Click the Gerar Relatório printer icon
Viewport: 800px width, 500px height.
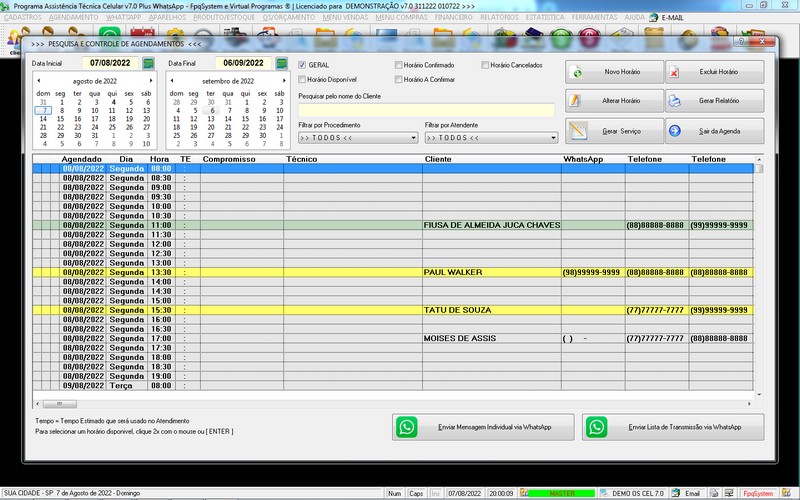point(674,101)
